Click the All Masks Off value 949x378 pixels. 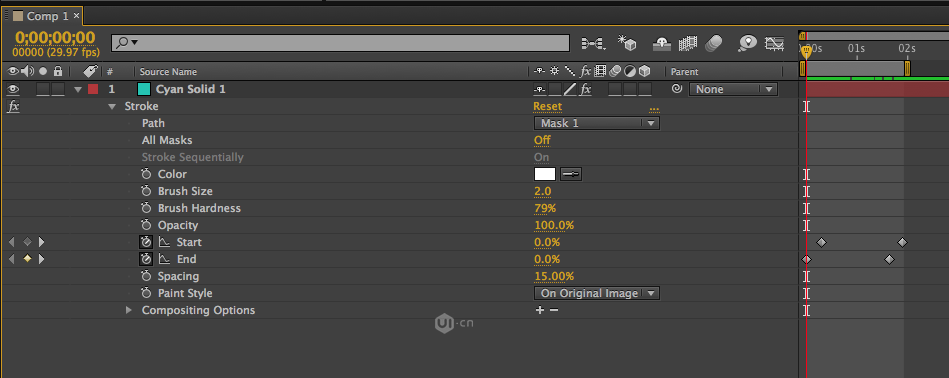click(x=542, y=140)
